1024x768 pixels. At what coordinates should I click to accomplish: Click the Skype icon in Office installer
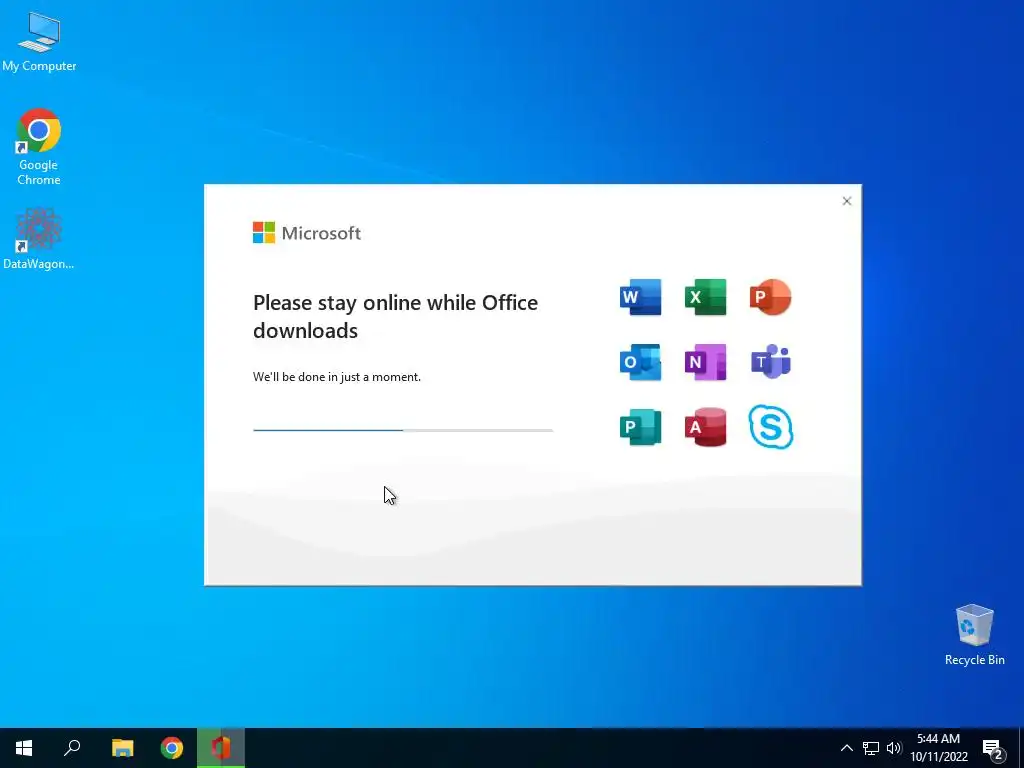(771, 427)
